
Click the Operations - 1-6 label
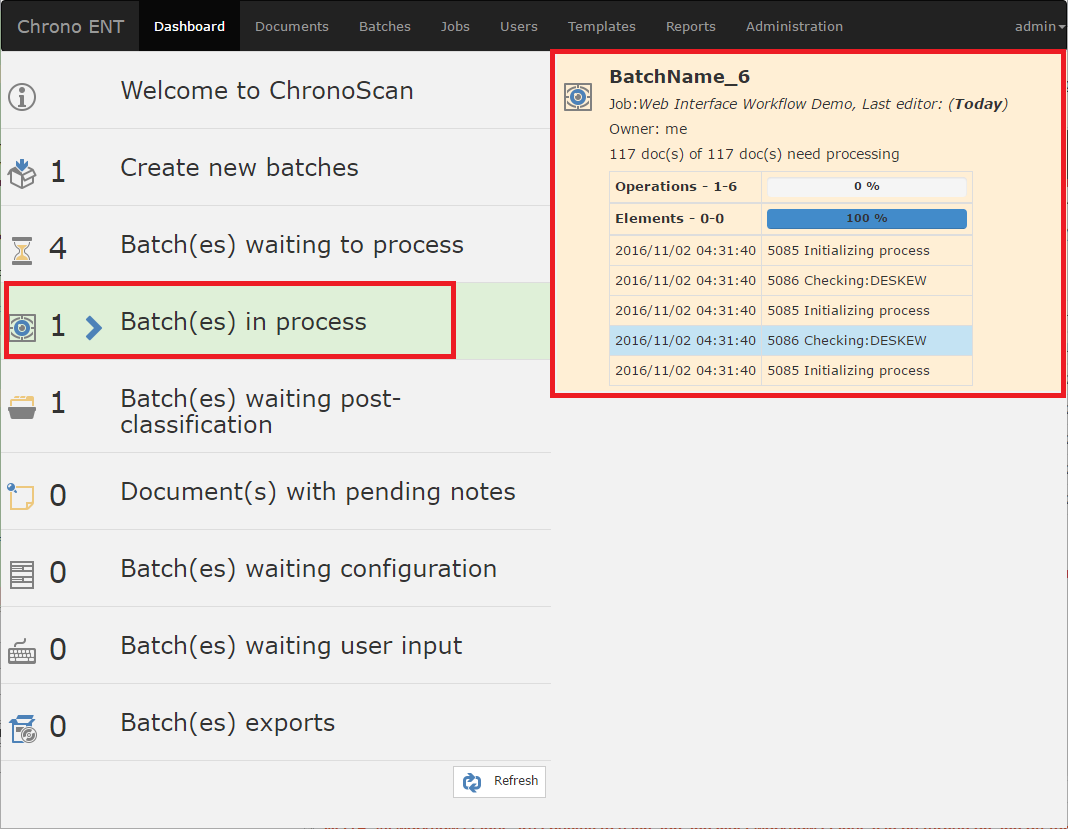tap(676, 187)
